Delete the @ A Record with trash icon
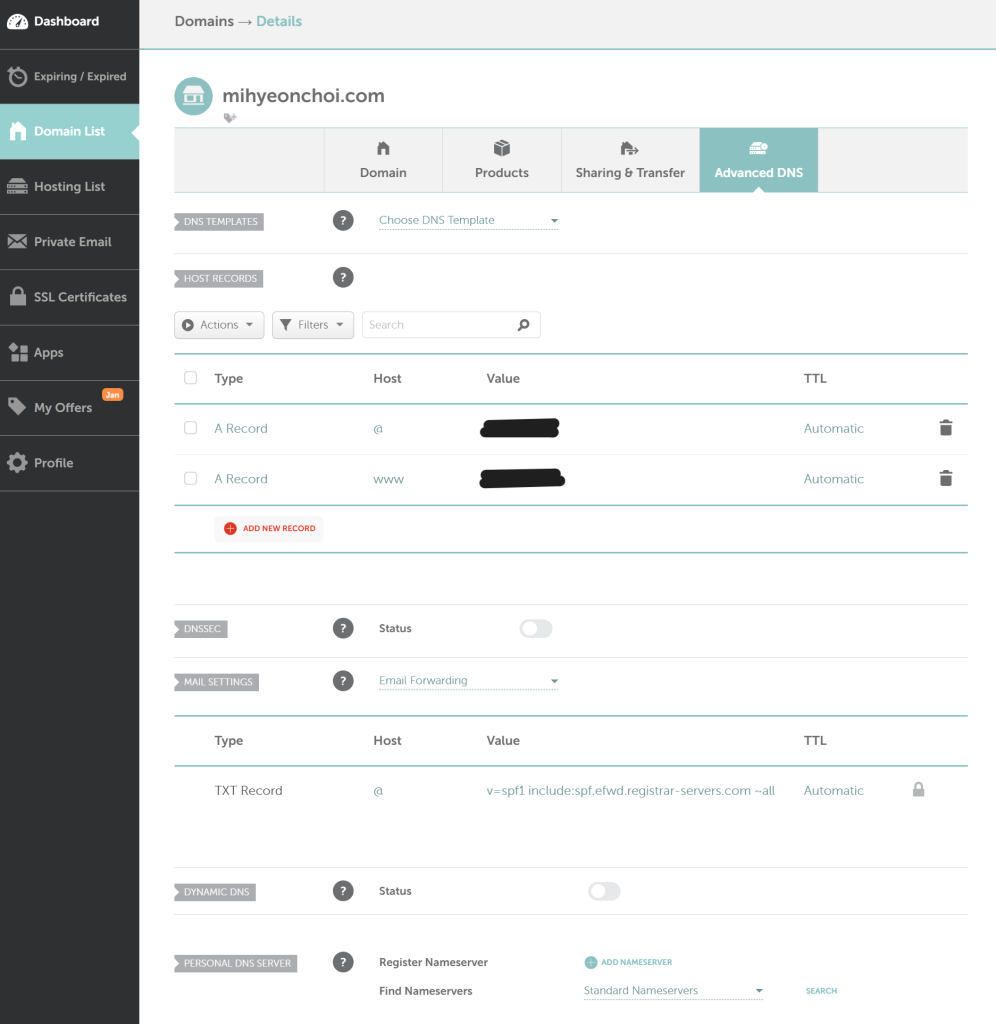The width and height of the screenshot is (996, 1024). click(x=945, y=428)
